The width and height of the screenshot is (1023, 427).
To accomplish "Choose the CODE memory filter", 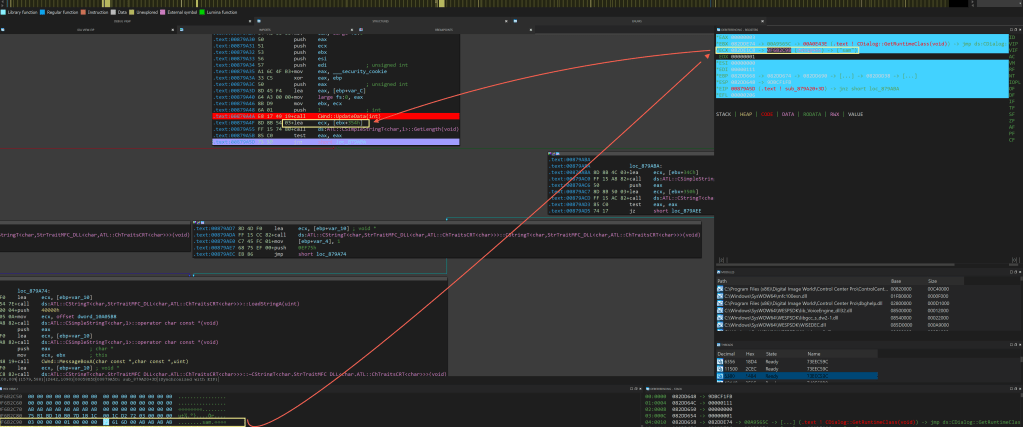I will [768, 115].
